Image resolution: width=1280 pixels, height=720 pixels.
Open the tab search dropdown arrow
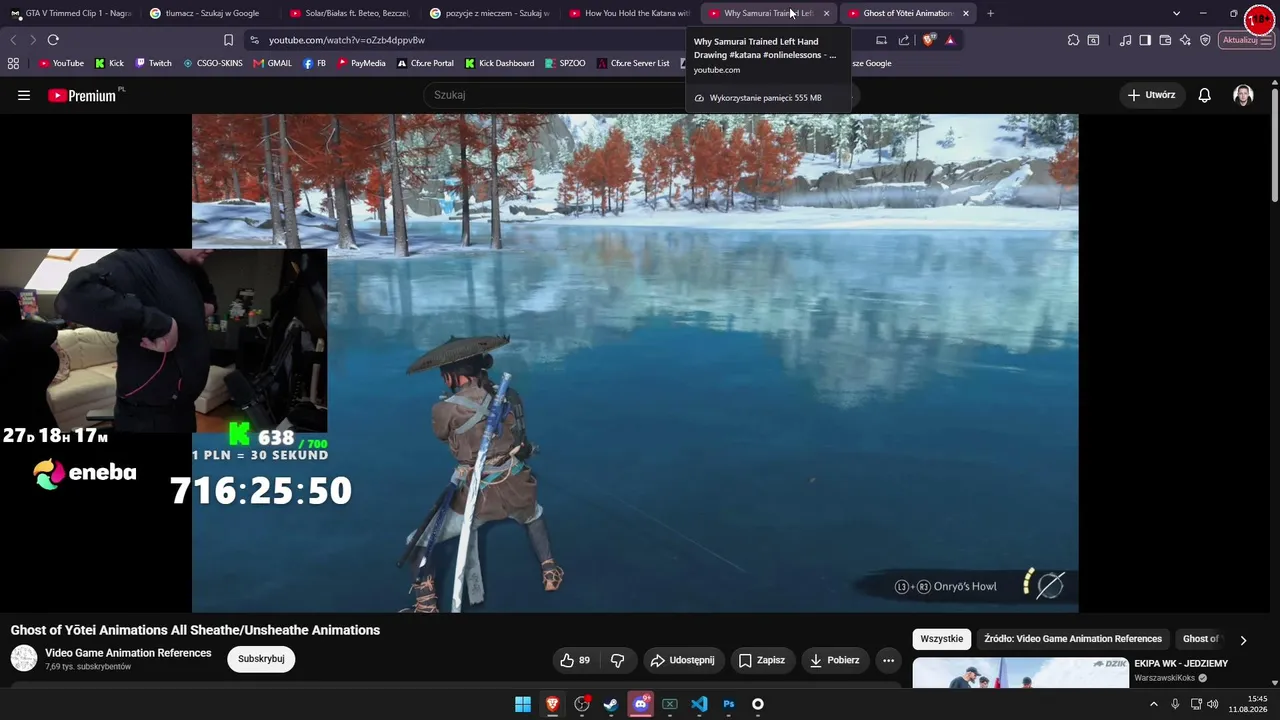point(1176,13)
